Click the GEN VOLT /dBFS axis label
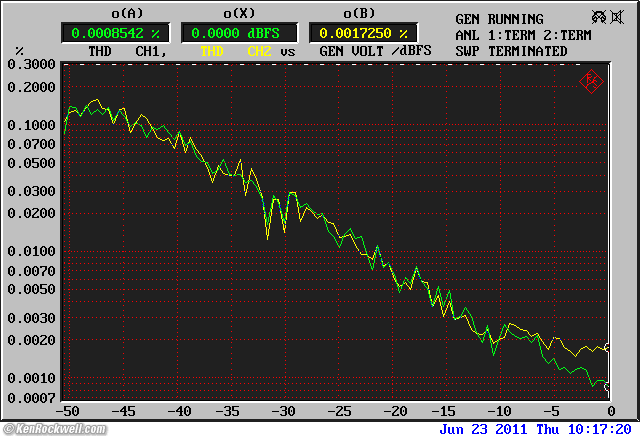 pyautogui.click(x=375, y=50)
